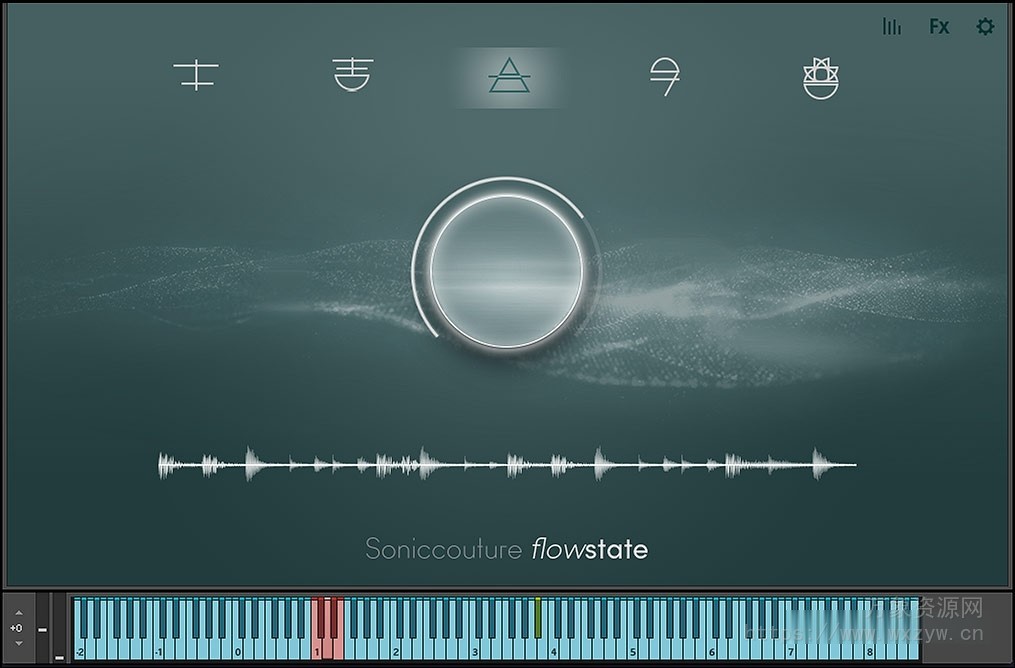This screenshot has width=1015, height=668.
Task: Select the first crossed-lines element symbol
Action: click(195, 75)
